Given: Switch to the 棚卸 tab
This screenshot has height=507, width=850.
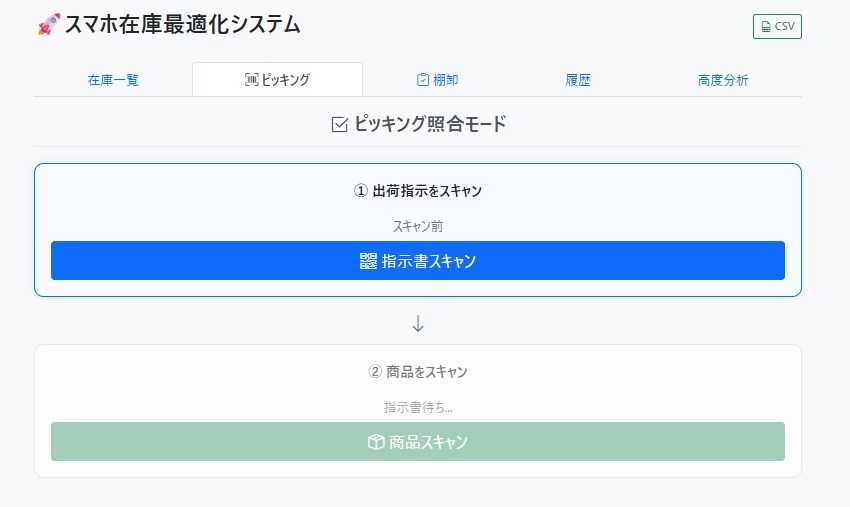Looking at the screenshot, I should click(437, 80).
